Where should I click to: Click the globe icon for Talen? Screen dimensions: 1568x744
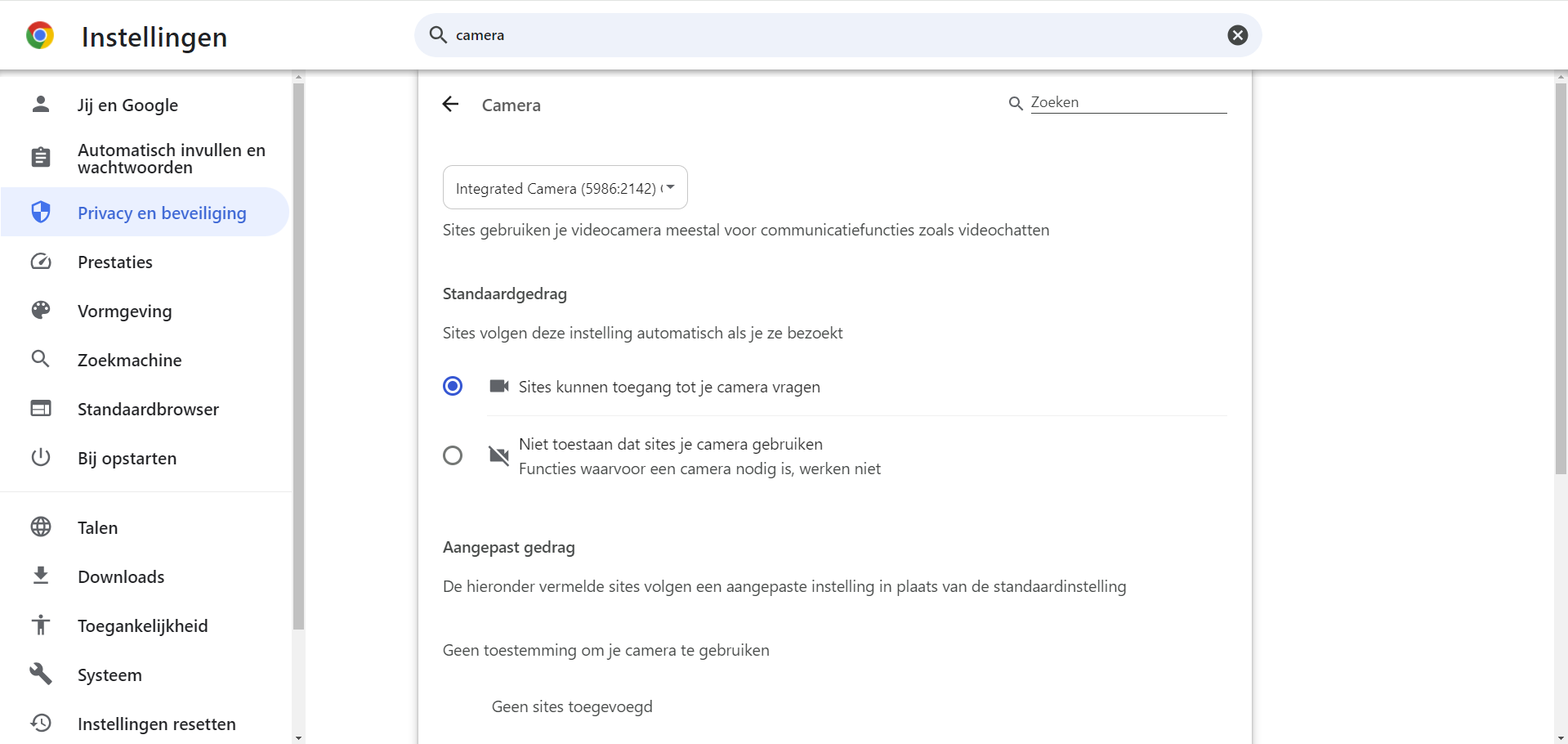pos(41,527)
